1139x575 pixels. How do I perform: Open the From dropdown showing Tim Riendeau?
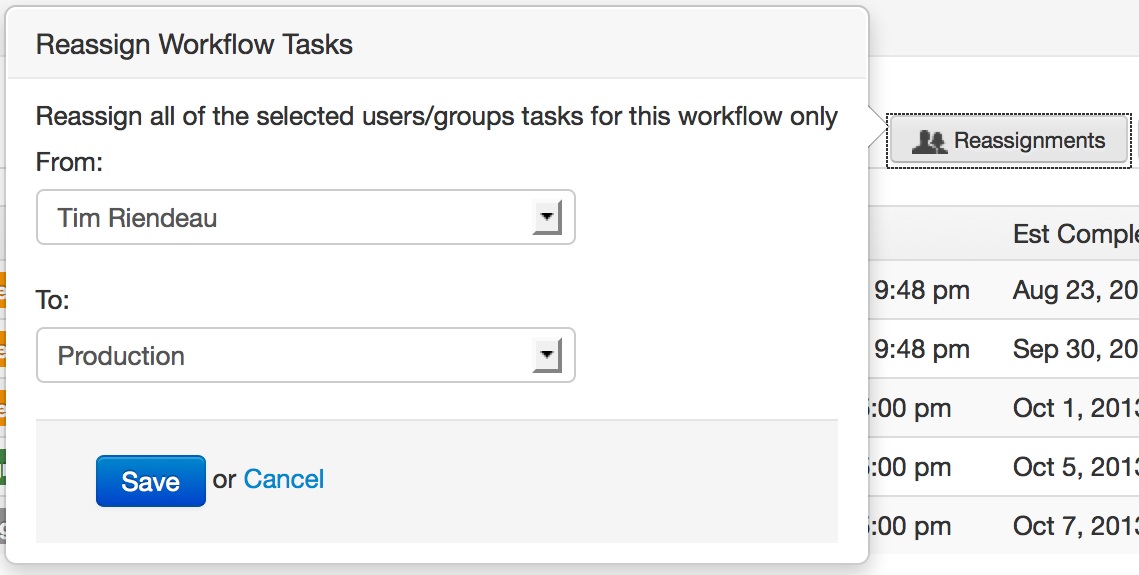click(x=306, y=217)
